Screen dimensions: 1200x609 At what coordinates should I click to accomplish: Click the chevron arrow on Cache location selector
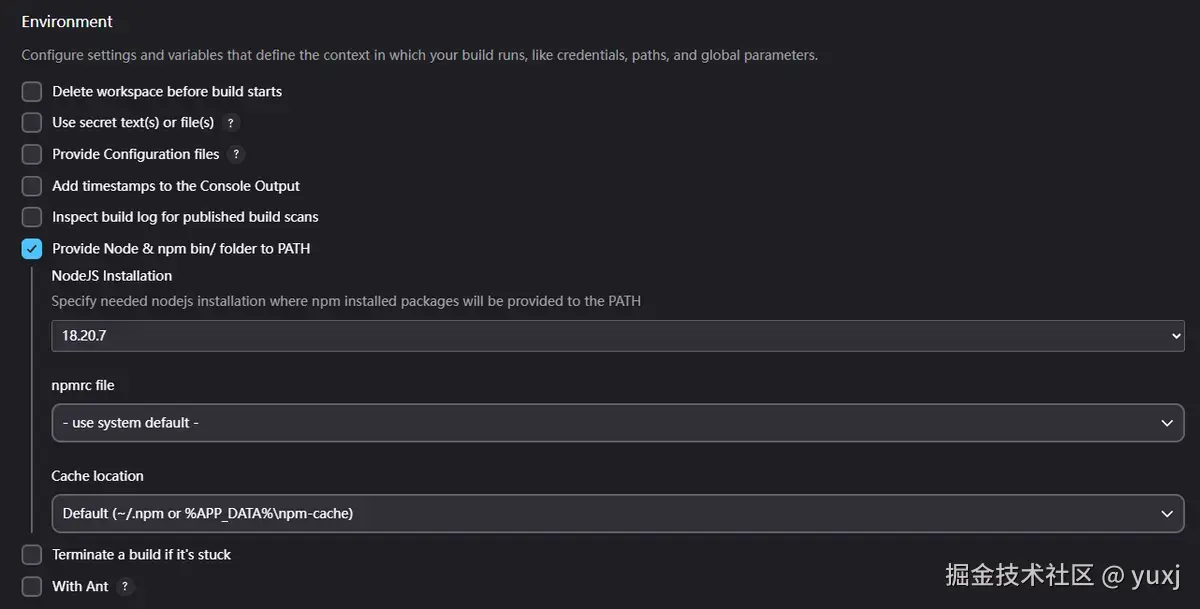click(1167, 513)
